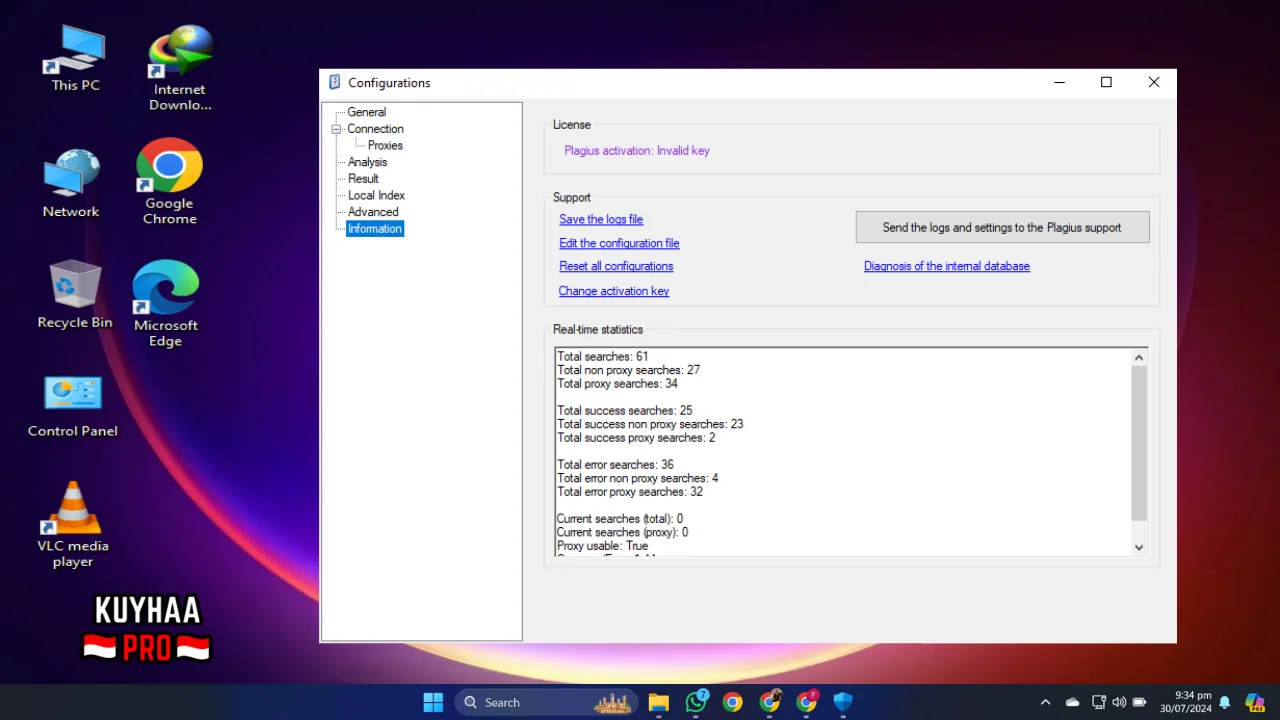Screen dimensions: 1280x720
Task: Click the Configurations window title icon
Action: [335, 82]
